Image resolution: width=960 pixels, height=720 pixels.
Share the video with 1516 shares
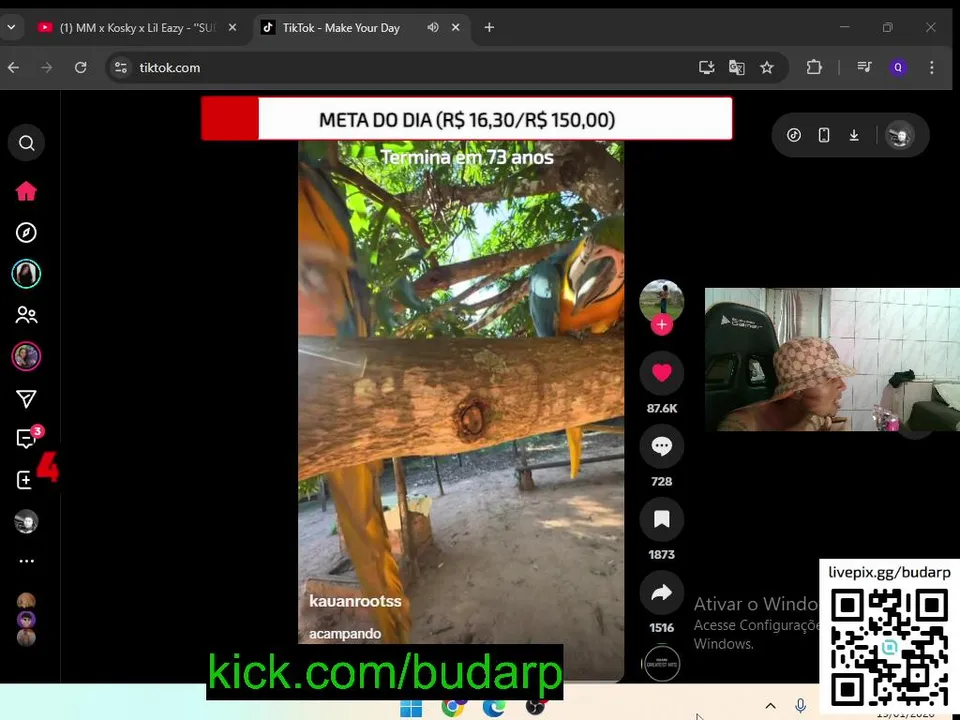[661, 593]
